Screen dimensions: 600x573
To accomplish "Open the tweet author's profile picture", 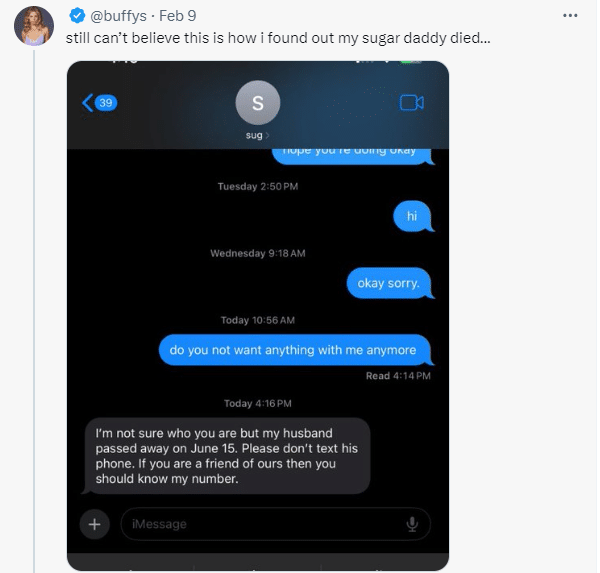I will 33,27.
